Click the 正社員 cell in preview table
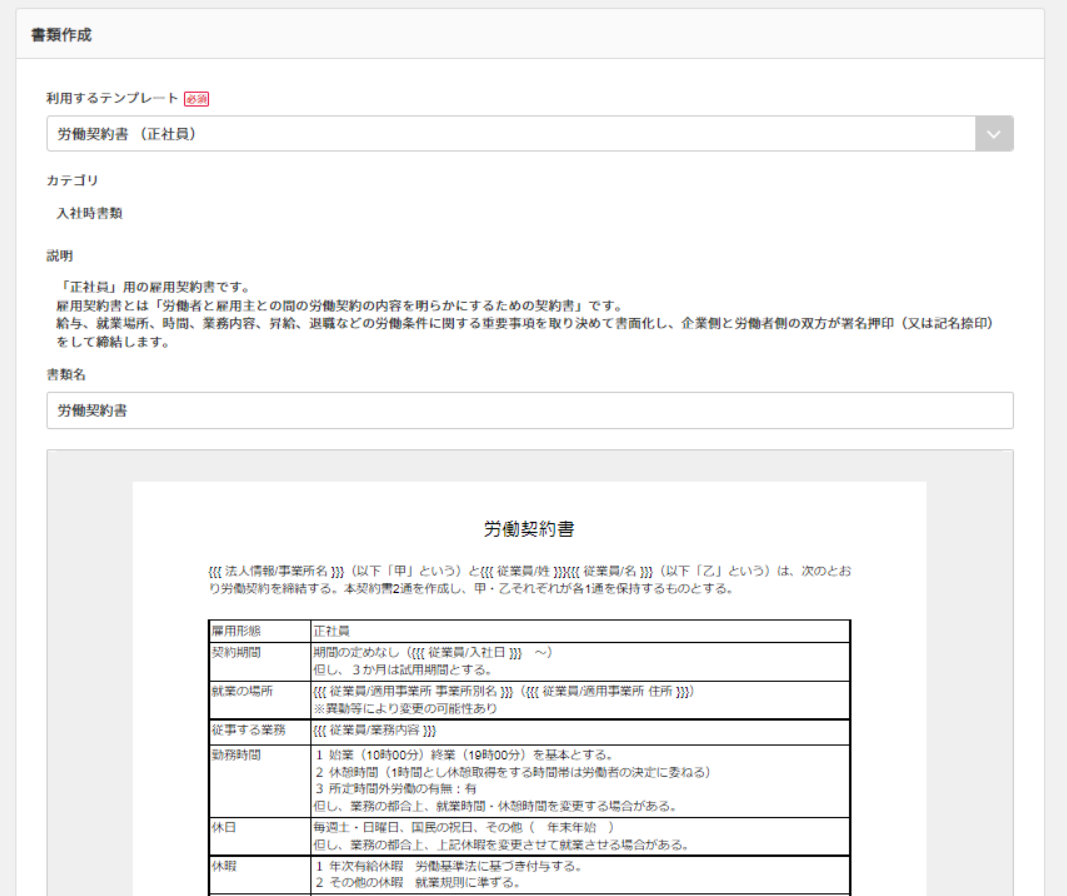1067x896 pixels. pyautogui.click(x=331, y=631)
